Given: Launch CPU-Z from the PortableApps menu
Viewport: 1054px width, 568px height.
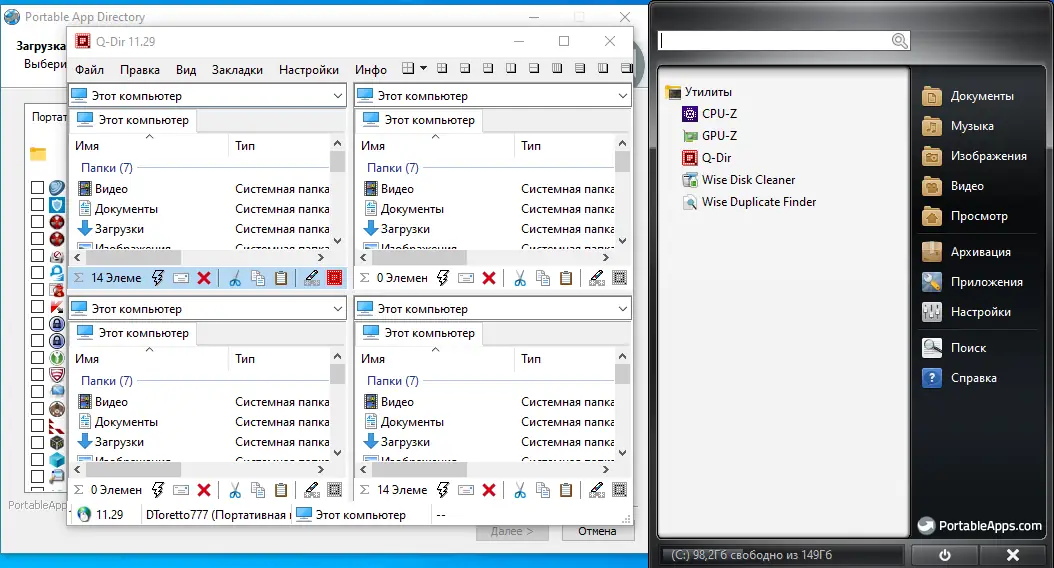Looking at the screenshot, I should [719, 114].
